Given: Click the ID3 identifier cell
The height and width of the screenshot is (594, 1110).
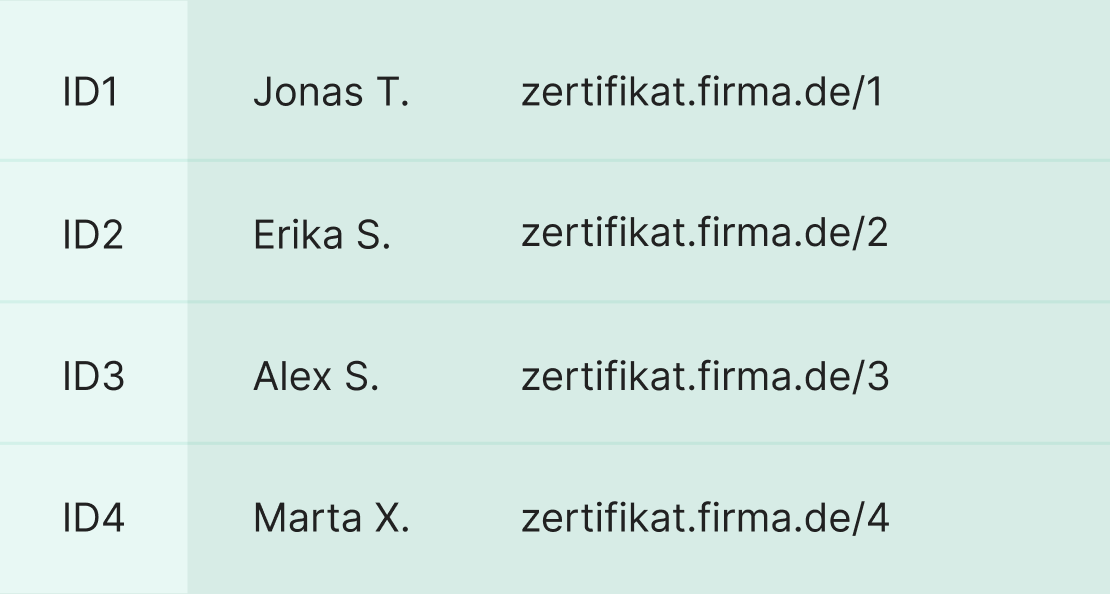Looking at the screenshot, I should [93, 378].
